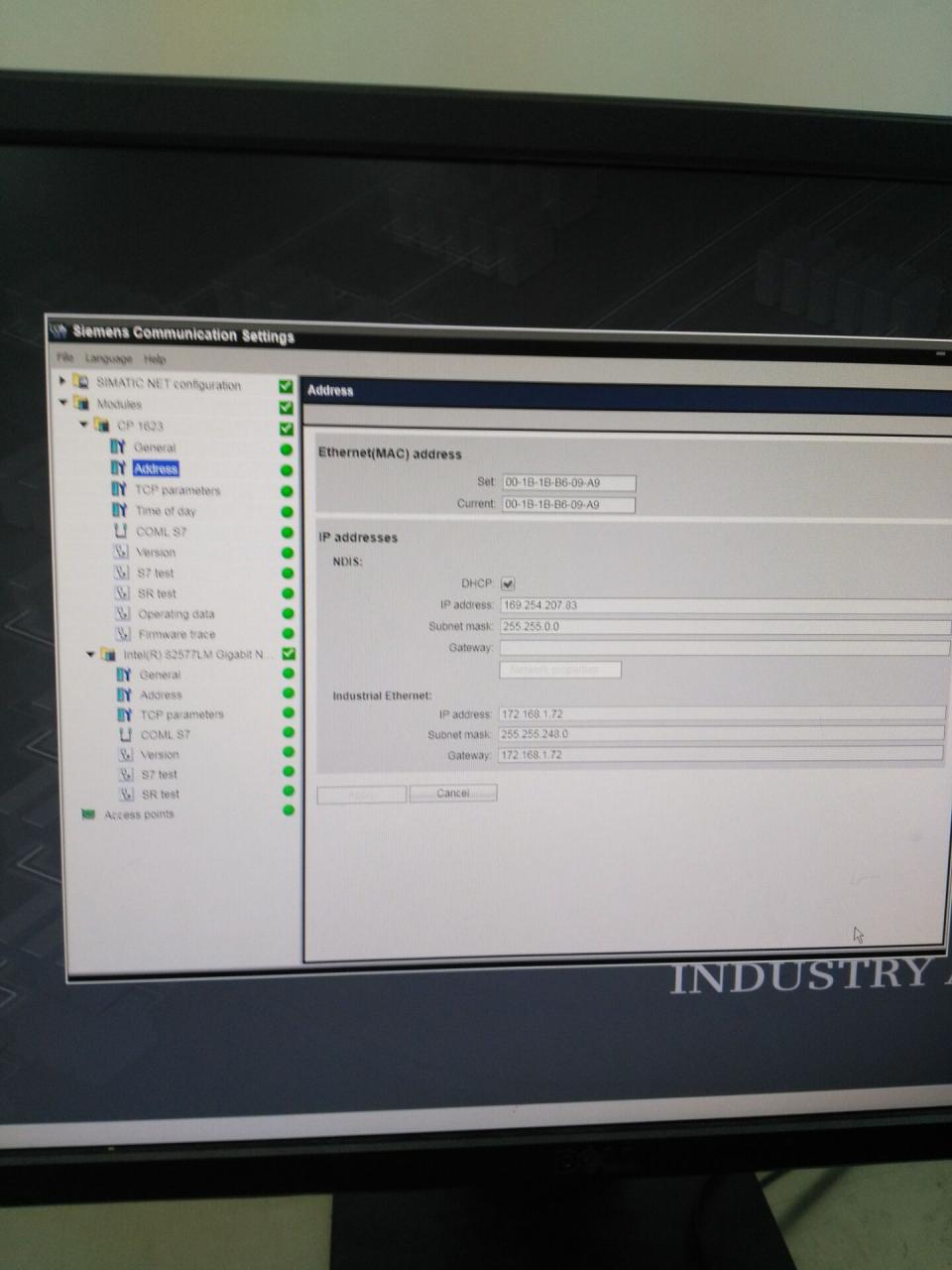This screenshot has width=952, height=1270.
Task: Open TCP parameters icon under CP 1623
Action: 120,489
